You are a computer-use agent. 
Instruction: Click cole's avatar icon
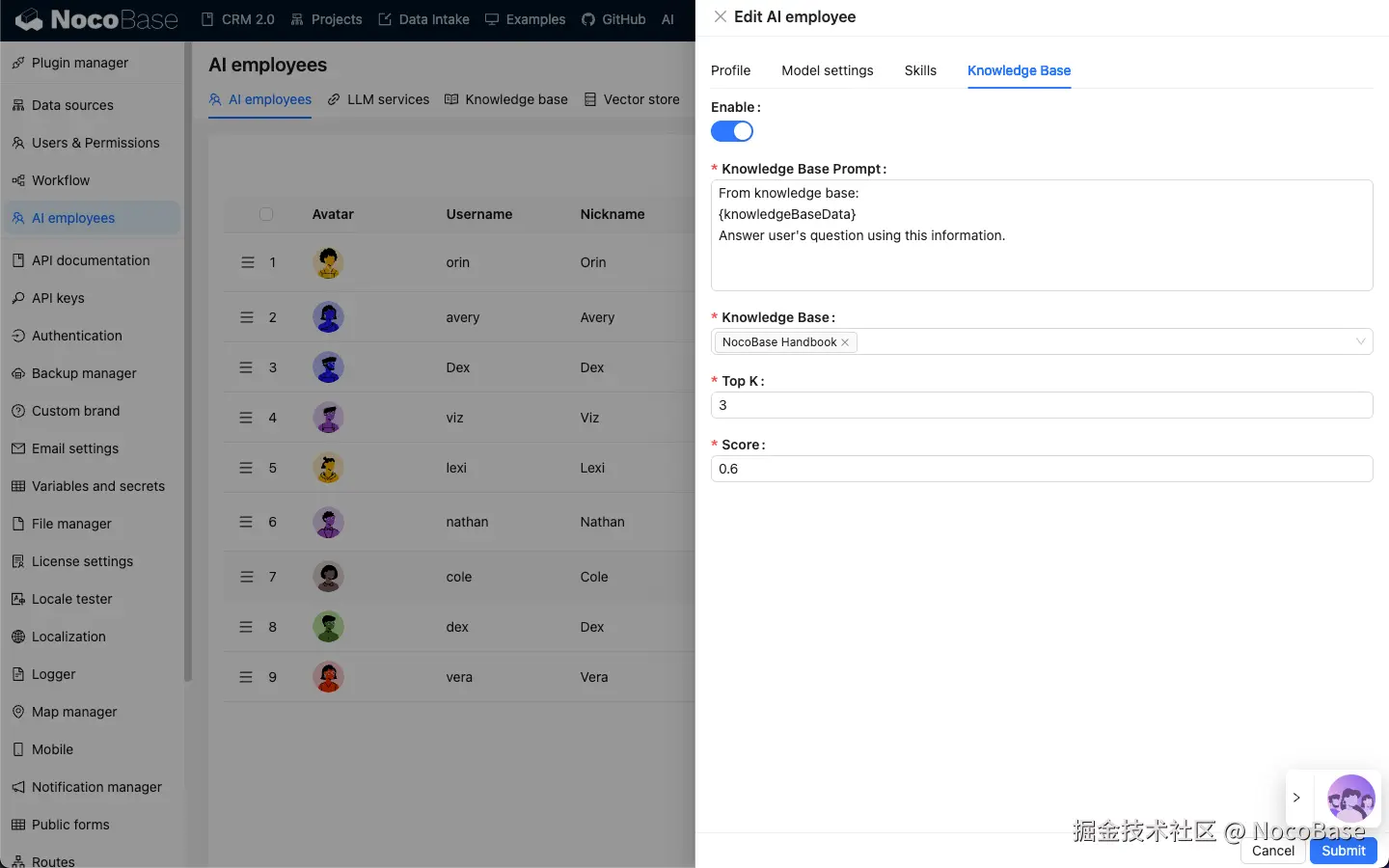(x=329, y=577)
